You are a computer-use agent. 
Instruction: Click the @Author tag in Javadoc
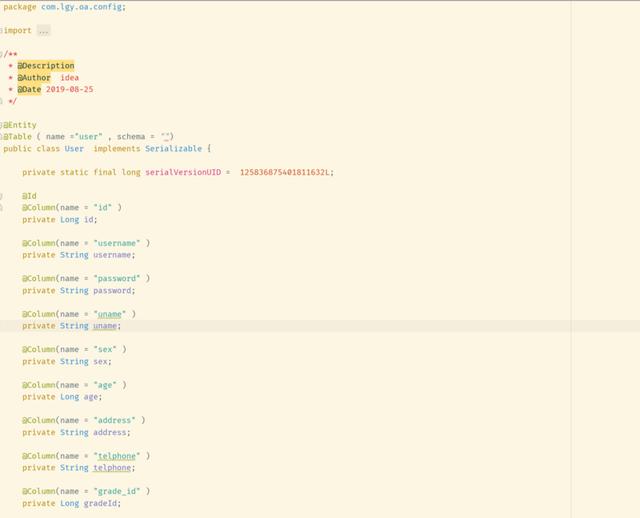click(34, 78)
